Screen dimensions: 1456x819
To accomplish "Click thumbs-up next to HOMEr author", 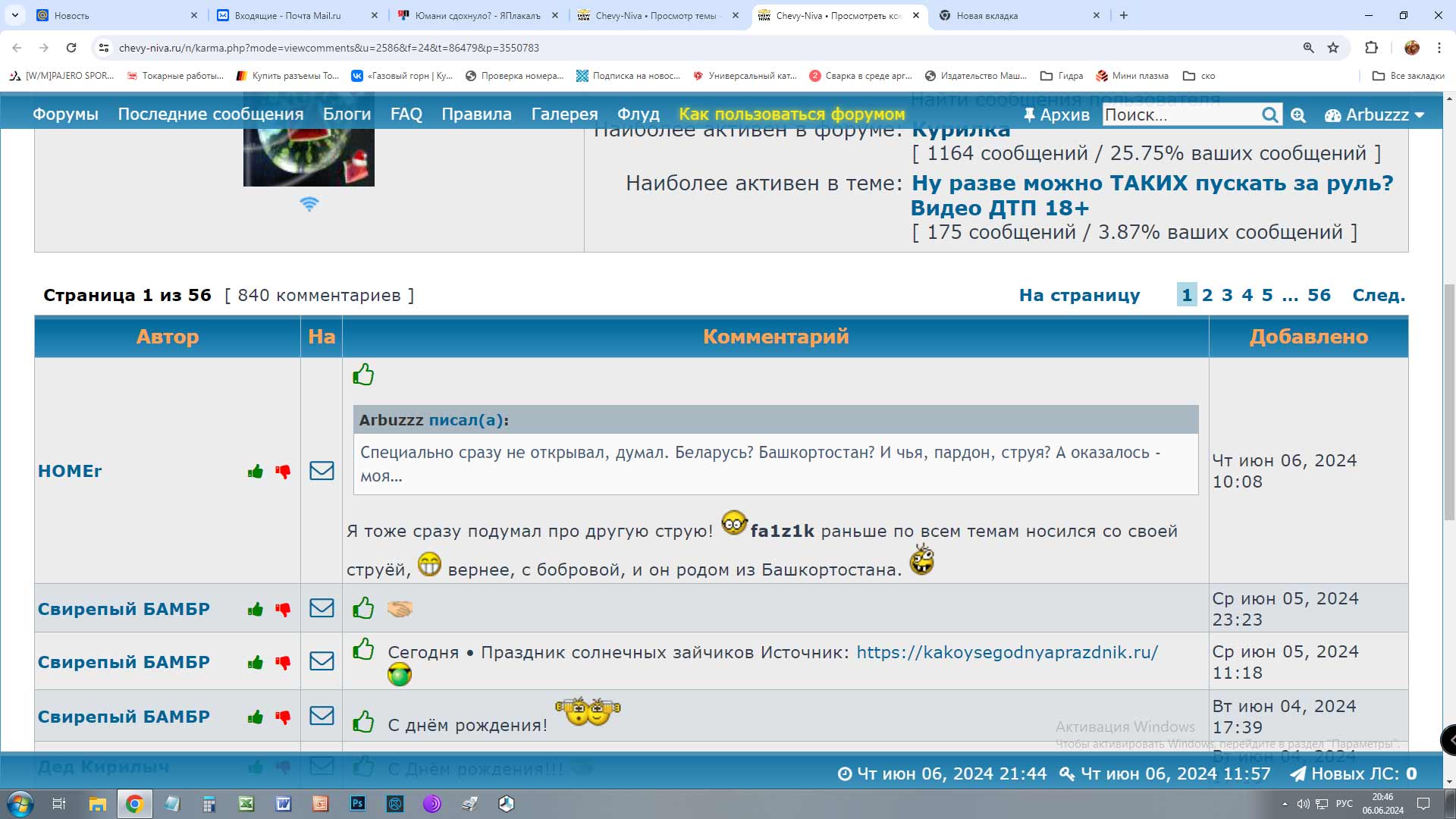I will [x=255, y=472].
